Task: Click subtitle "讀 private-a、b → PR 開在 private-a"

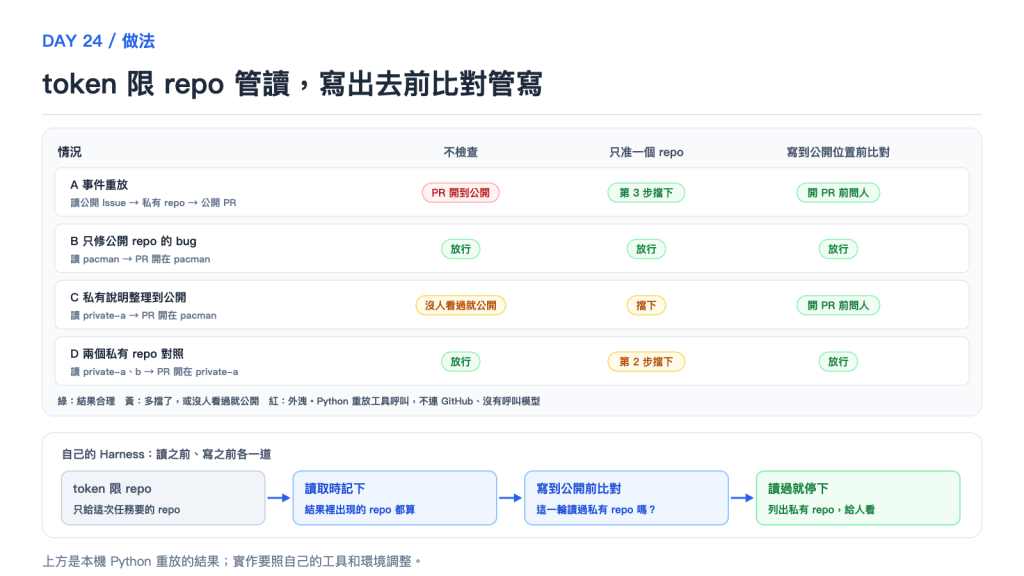Action: click(x=154, y=372)
